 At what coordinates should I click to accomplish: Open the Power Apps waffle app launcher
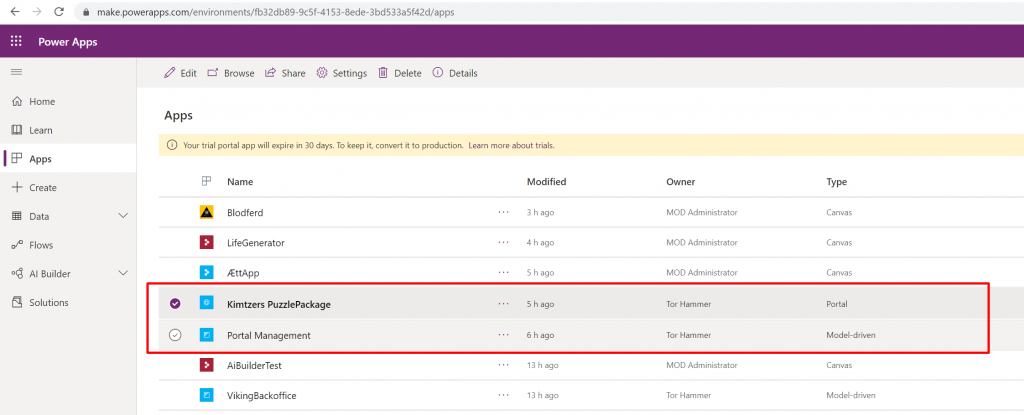(16, 42)
